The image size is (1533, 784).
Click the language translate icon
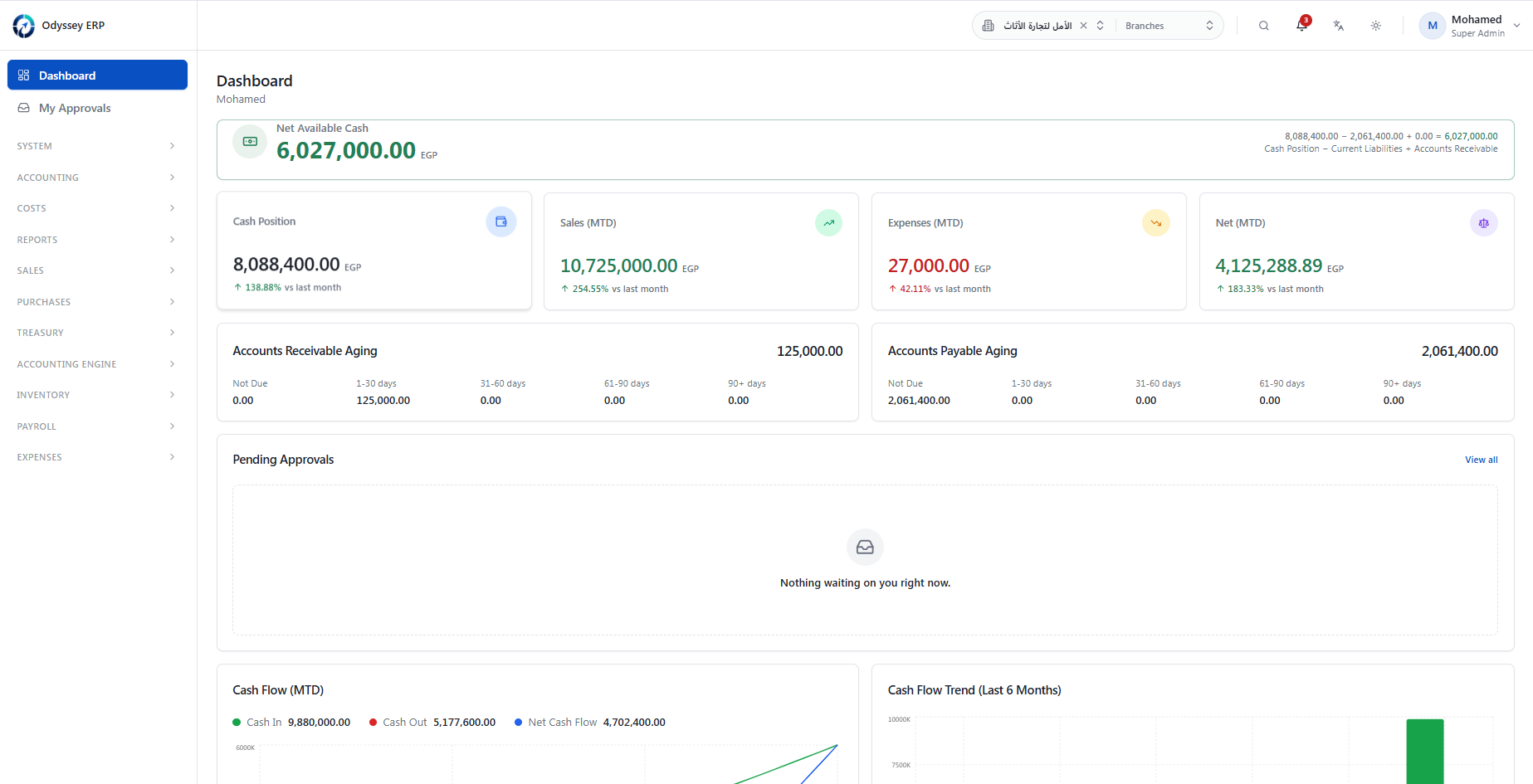(x=1338, y=26)
